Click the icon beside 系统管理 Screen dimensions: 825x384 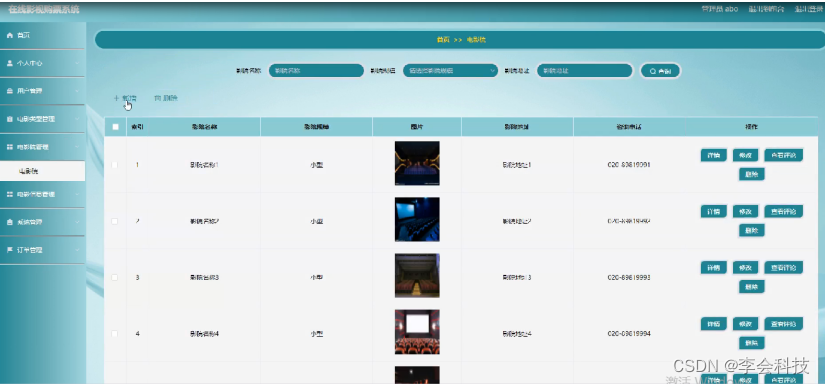pos(9,223)
